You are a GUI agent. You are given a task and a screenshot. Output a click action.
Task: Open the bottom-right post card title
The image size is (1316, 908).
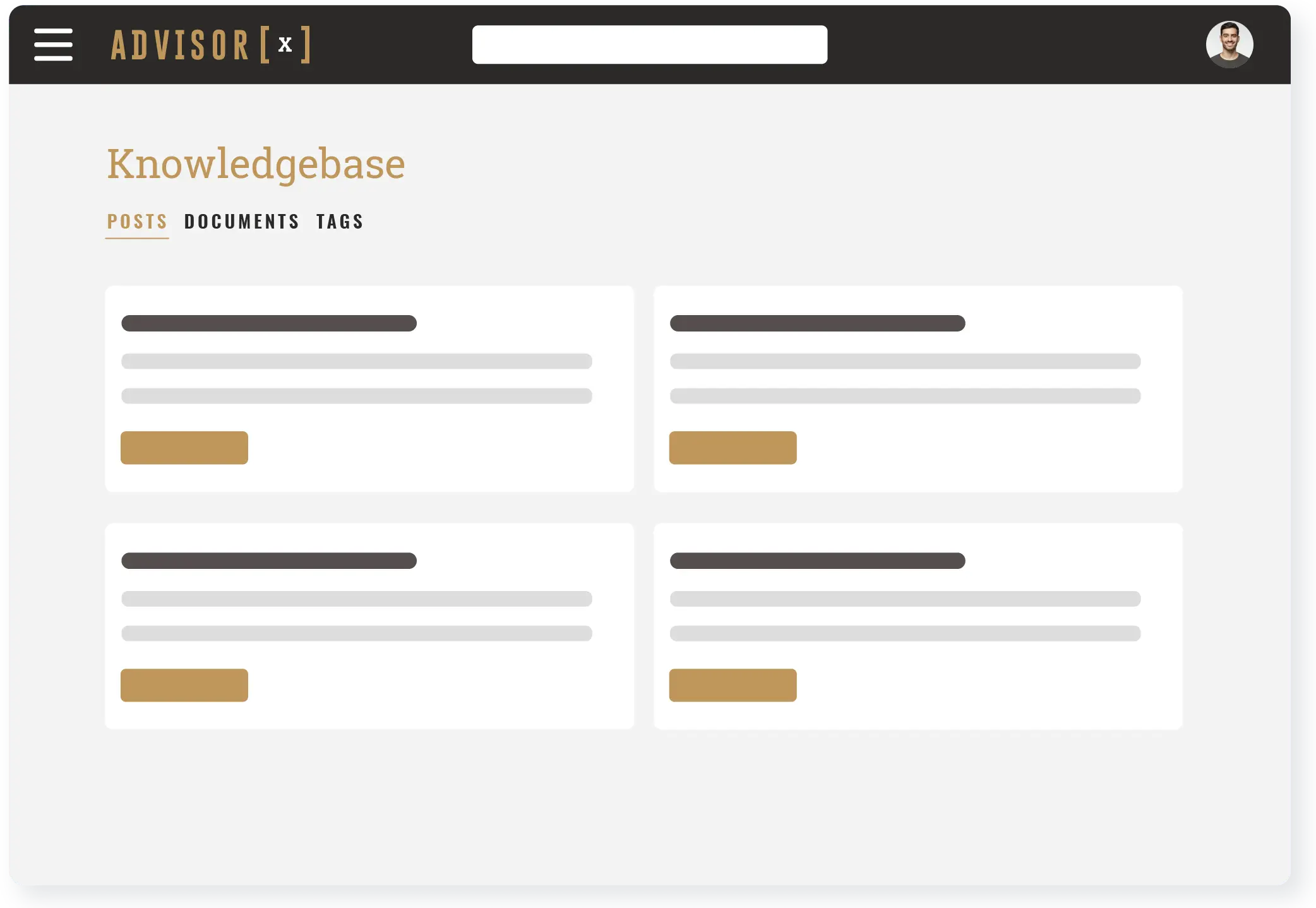[817, 561]
